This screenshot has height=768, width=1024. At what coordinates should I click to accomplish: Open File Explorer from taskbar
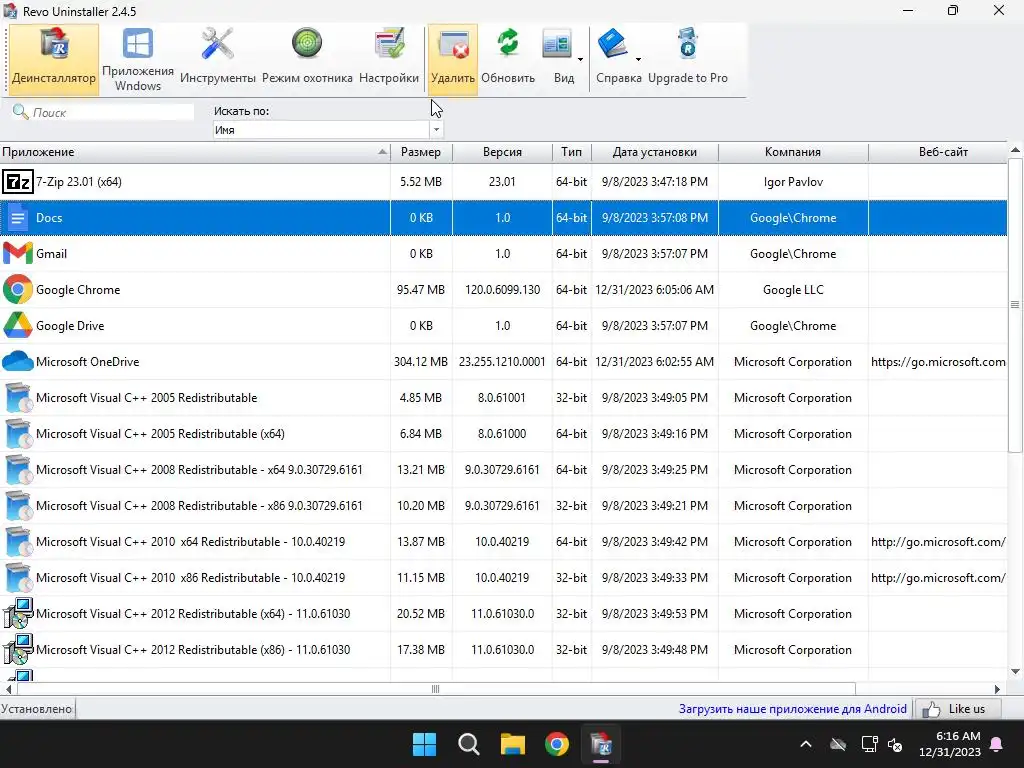[x=513, y=744]
